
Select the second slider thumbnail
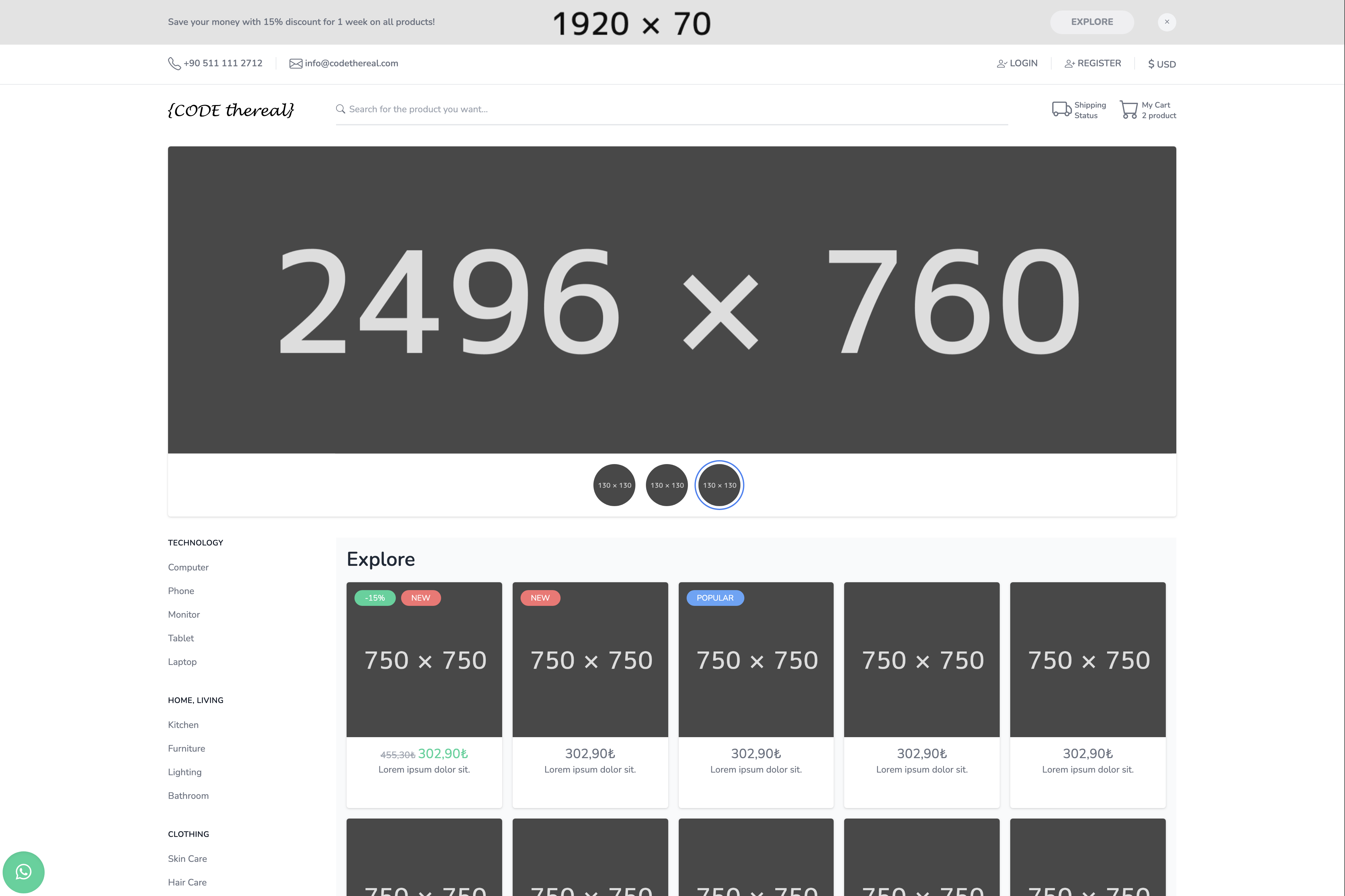667,485
